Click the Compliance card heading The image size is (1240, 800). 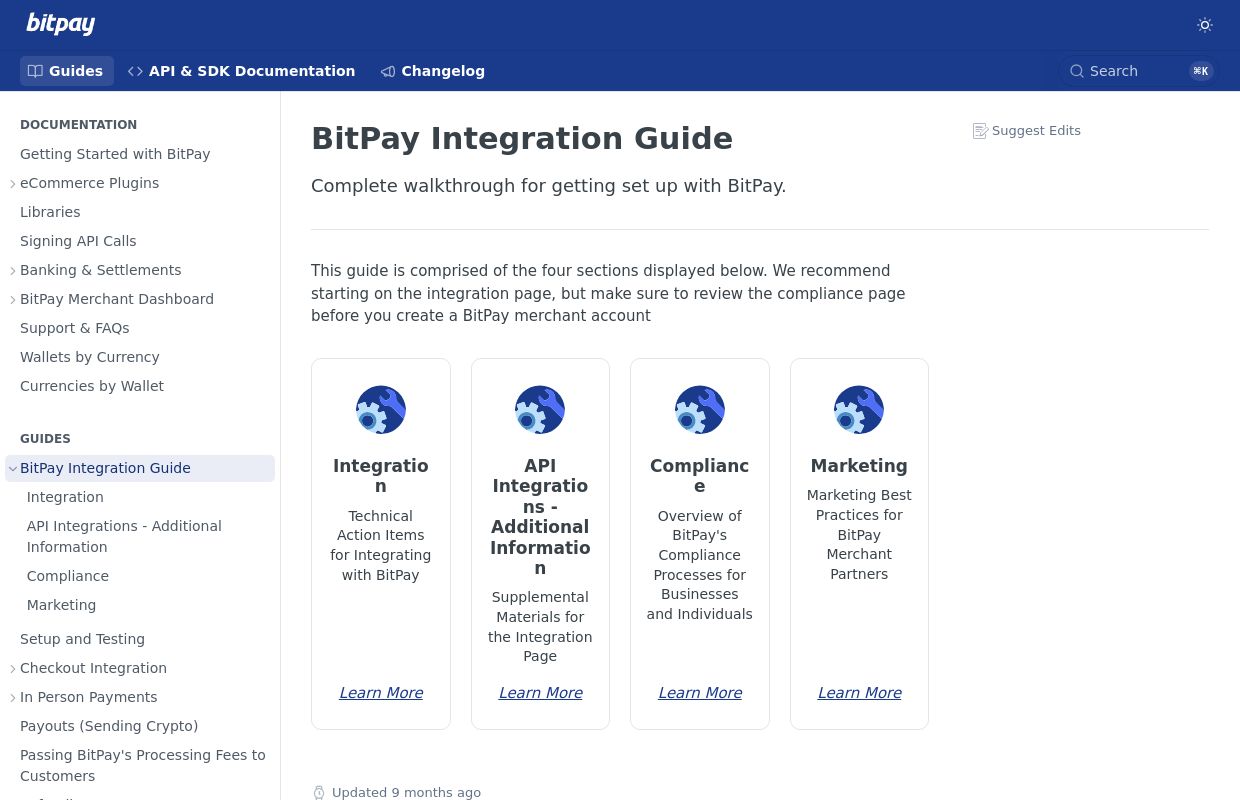(700, 476)
